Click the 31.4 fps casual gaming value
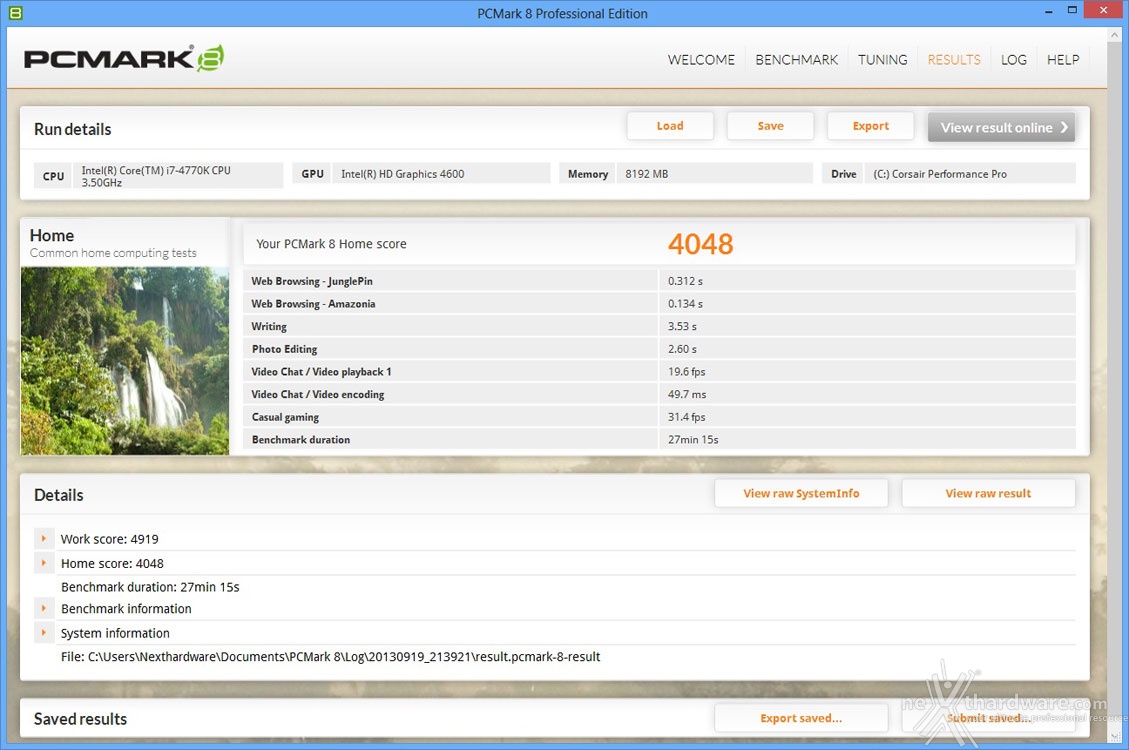The height and width of the screenshot is (750, 1129). (x=686, y=417)
